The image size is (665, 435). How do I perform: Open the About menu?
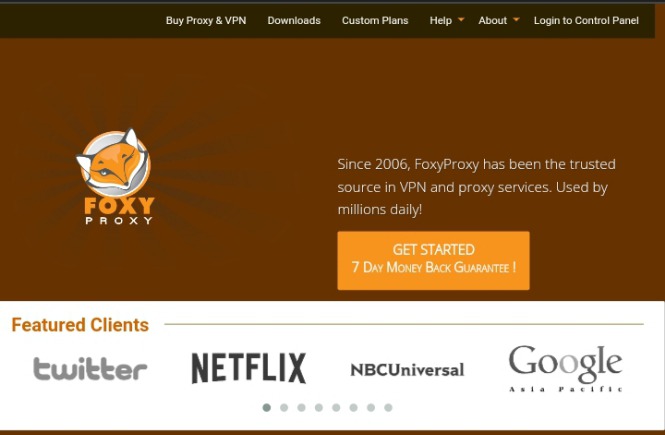[x=492, y=20]
